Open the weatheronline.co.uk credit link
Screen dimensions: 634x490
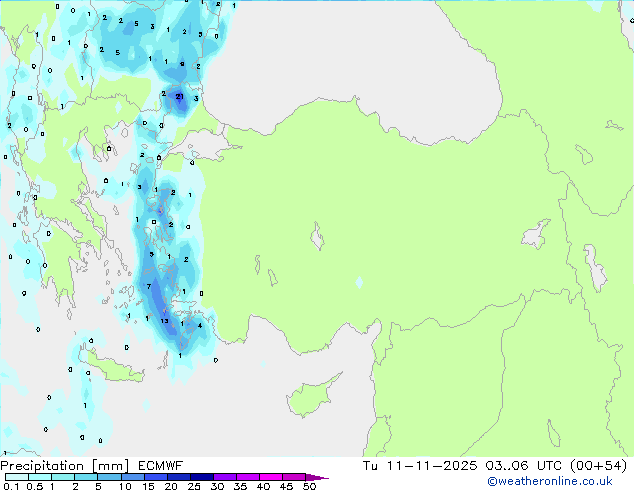(550, 481)
